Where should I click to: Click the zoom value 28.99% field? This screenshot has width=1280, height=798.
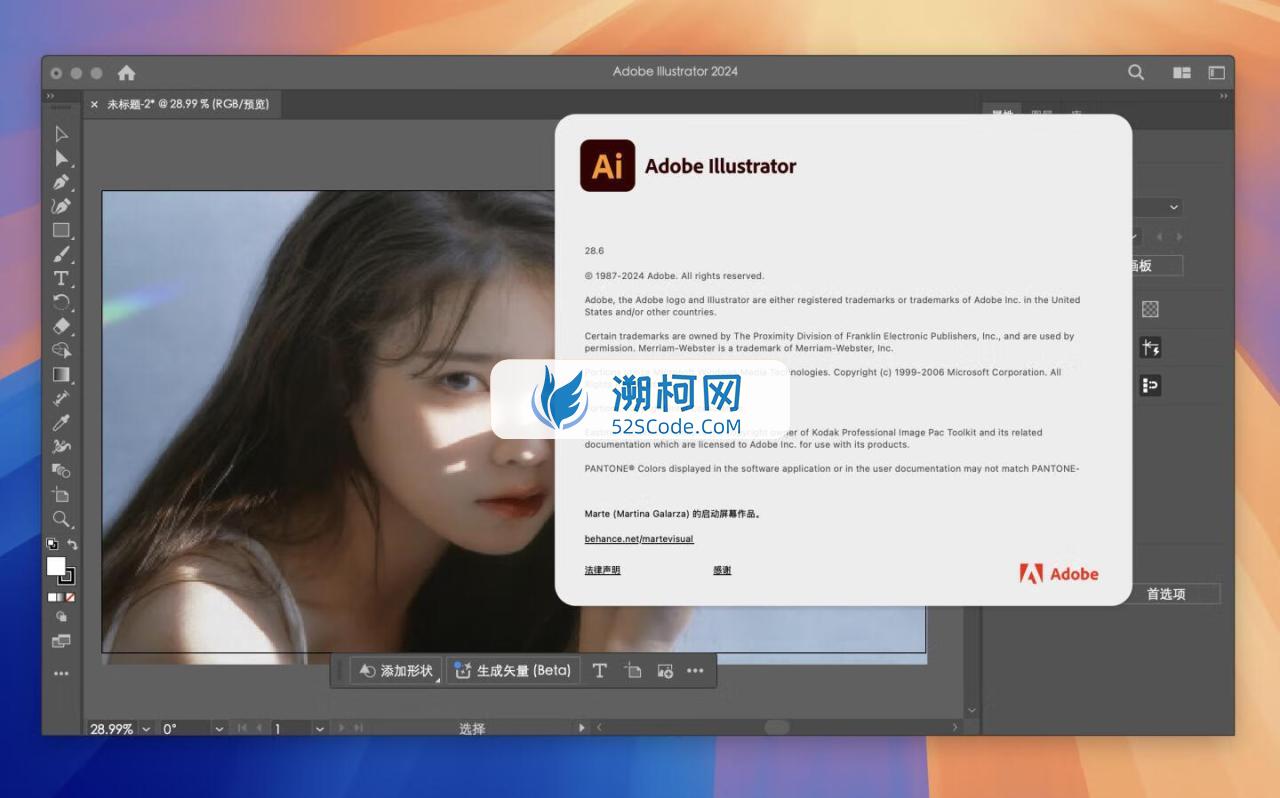coord(112,729)
